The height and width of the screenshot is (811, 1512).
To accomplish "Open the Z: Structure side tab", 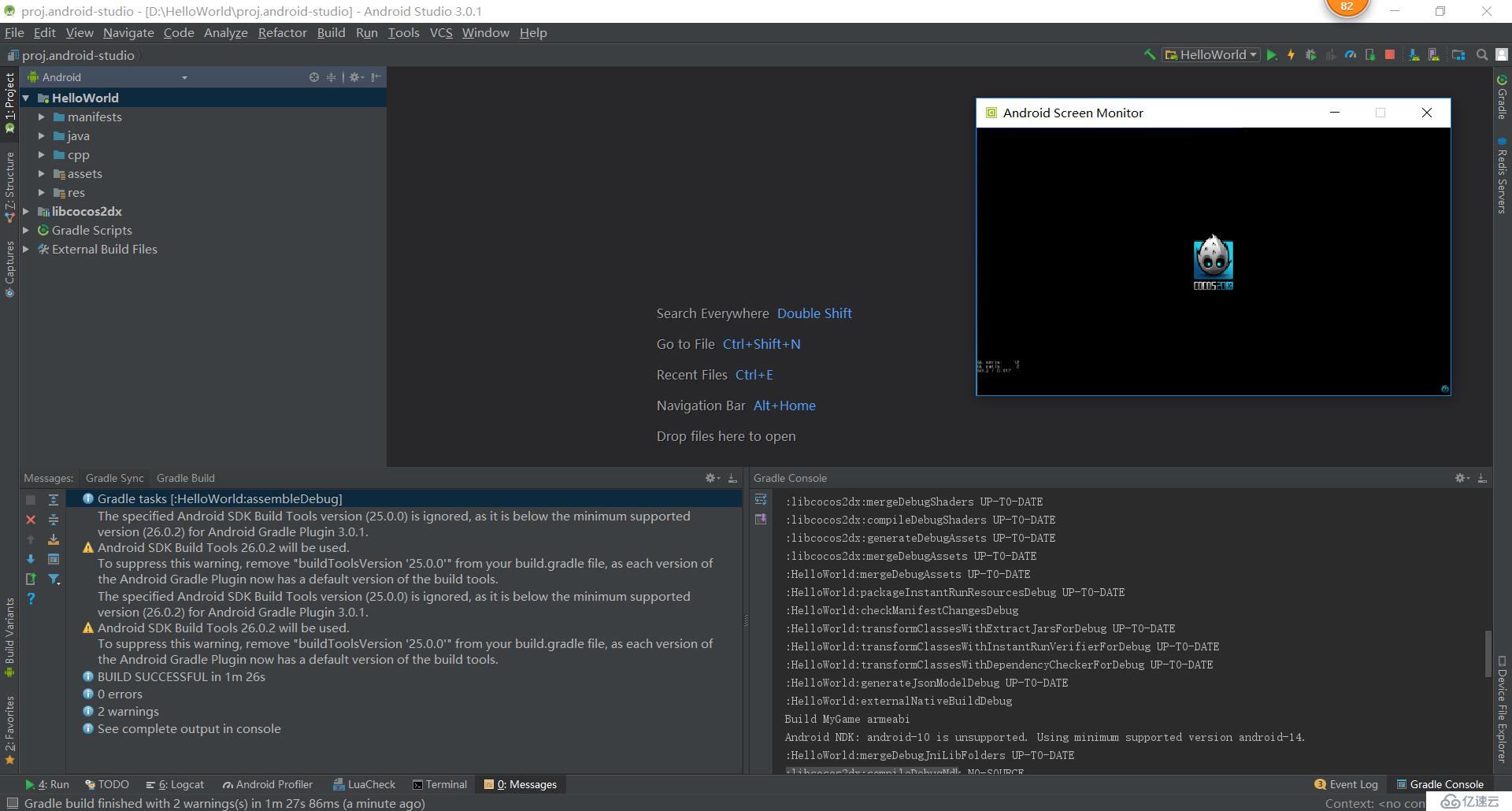I will pyautogui.click(x=9, y=187).
